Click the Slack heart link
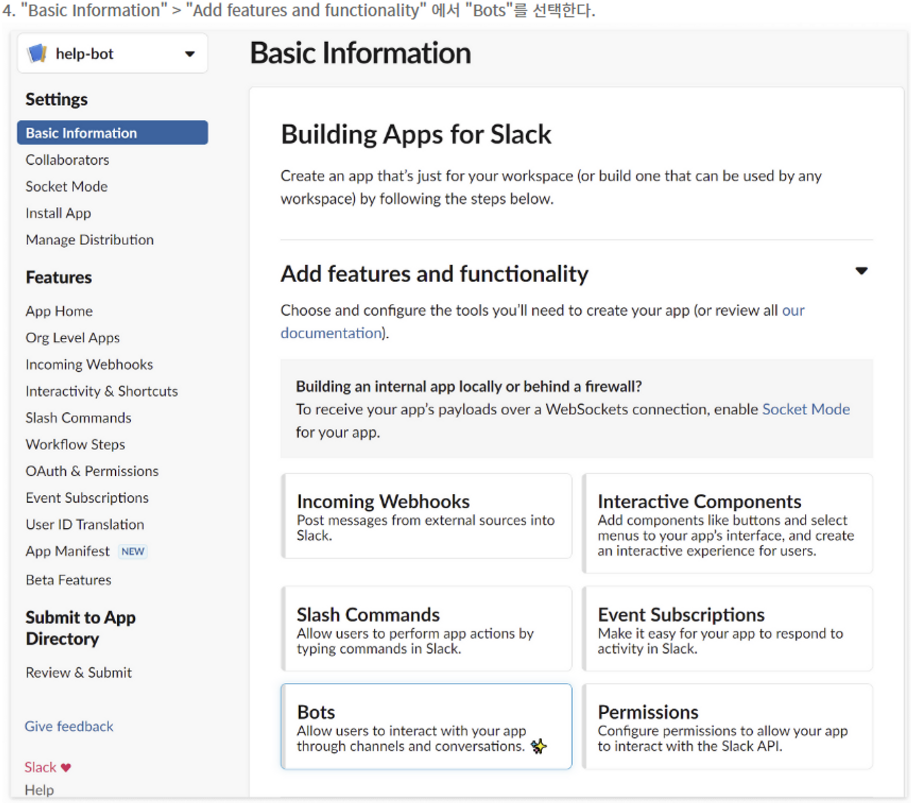Screen dimensions: 912x803 pyautogui.click(x=48, y=768)
